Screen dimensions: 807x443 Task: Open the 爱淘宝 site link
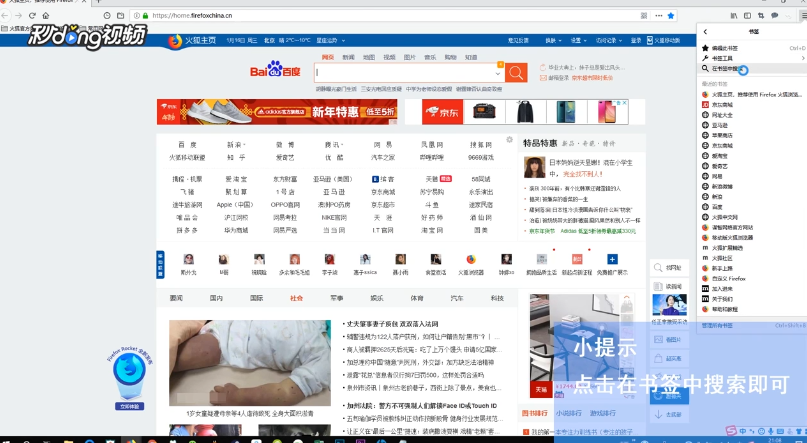click(236, 179)
